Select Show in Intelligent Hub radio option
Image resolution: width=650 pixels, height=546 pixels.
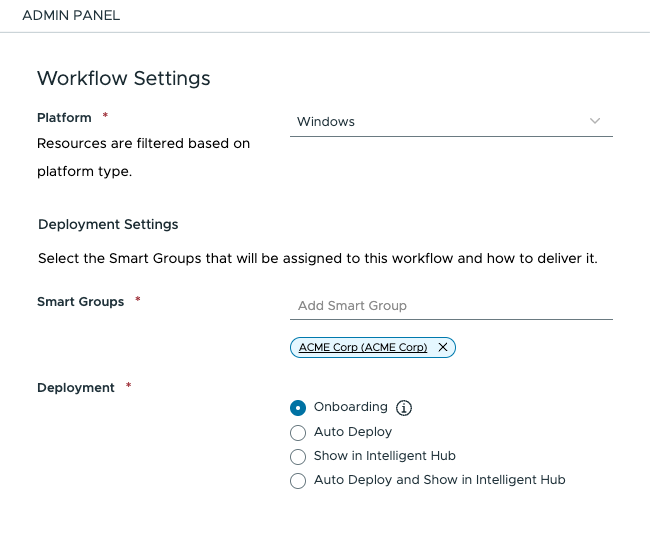click(x=297, y=457)
